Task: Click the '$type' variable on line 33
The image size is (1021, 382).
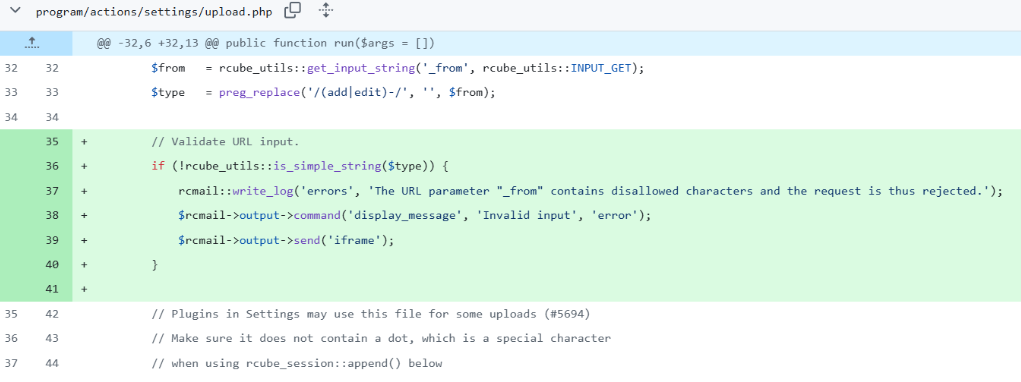Action: click(x=168, y=93)
